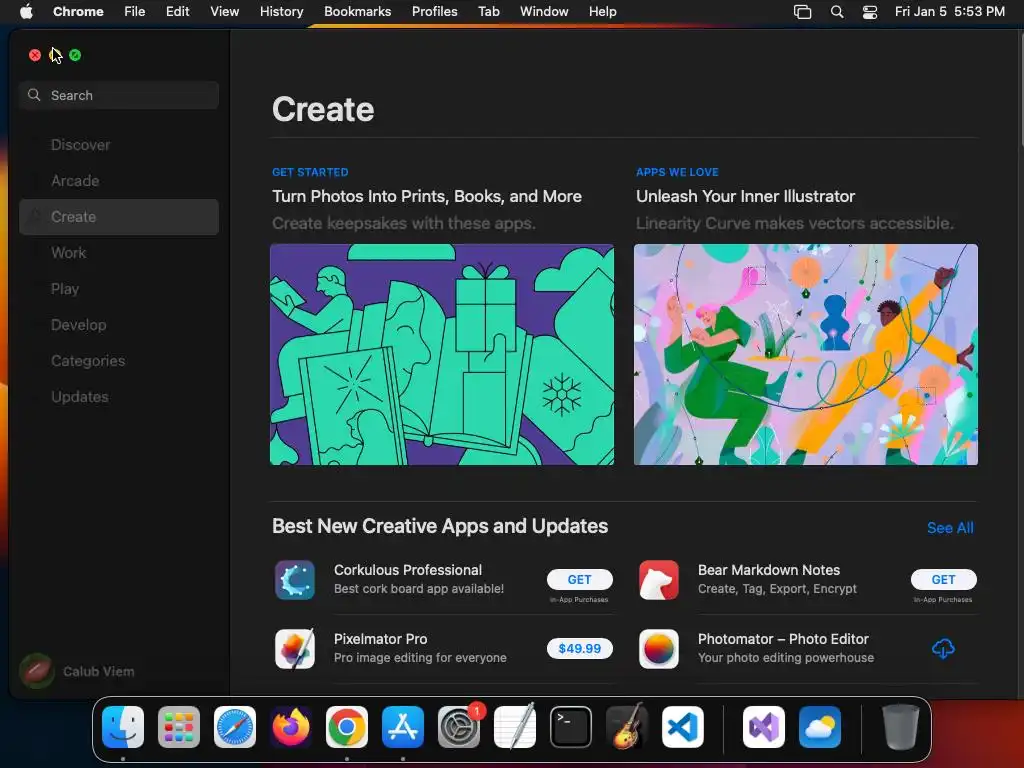Click the search magnifier icon in sidebar
Screen dimensions: 1024x768
tap(34, 95)
